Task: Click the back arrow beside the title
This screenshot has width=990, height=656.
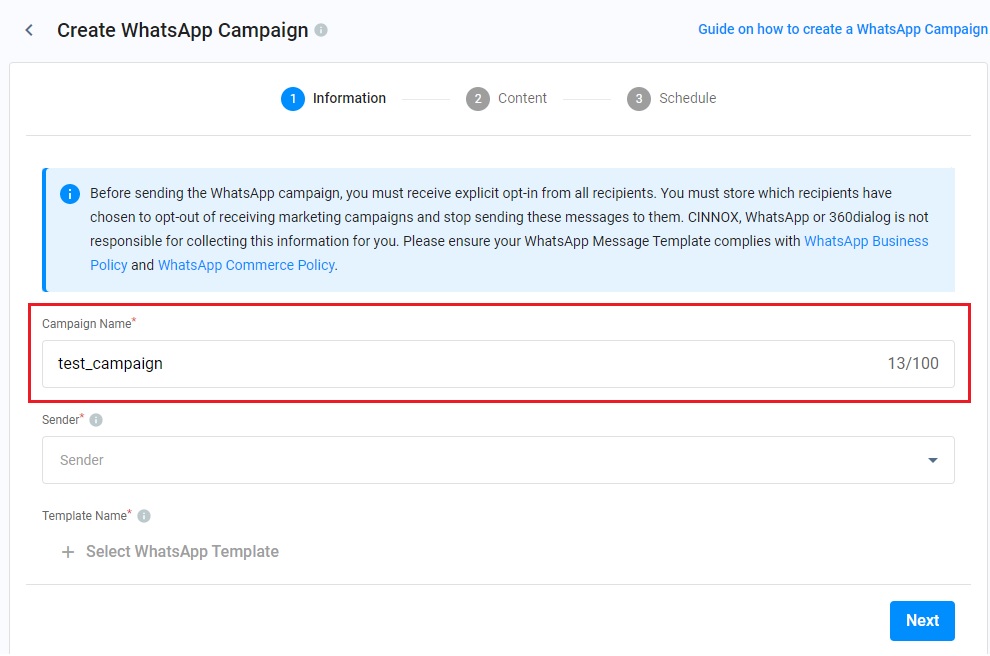Action: click(x=28, y=30)
